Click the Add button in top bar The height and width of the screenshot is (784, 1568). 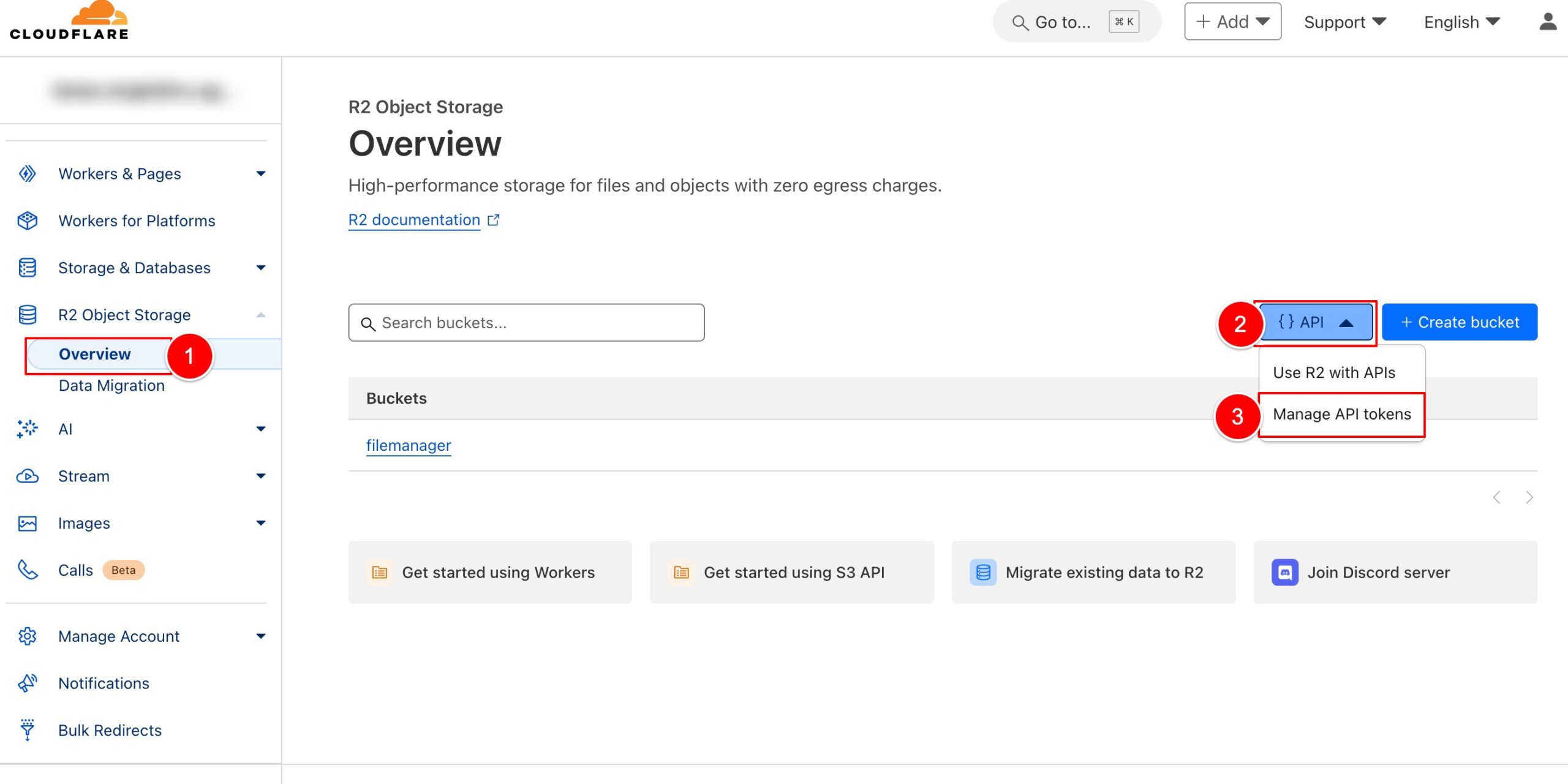pyautogui.click(x=1232, y=21)
